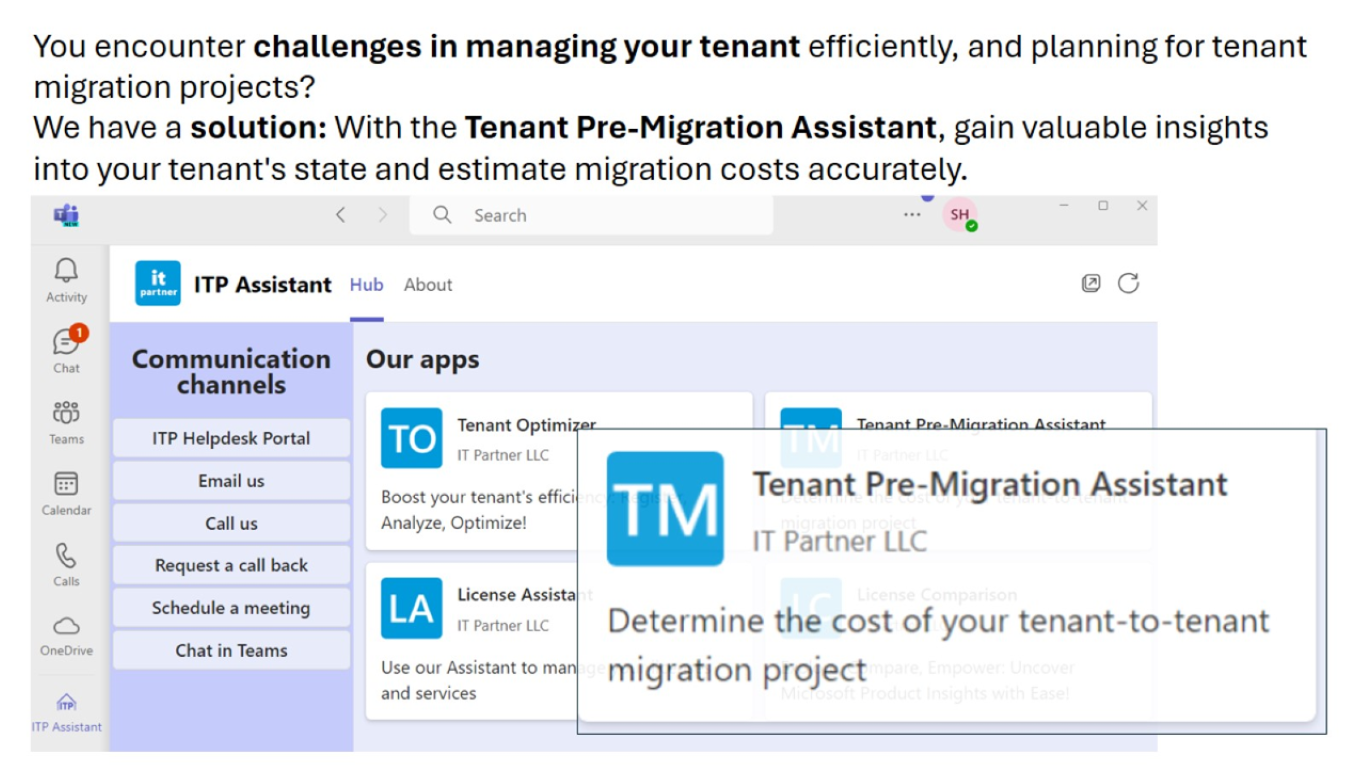
Task: Open the Activity bell icon
Action: 66,269
